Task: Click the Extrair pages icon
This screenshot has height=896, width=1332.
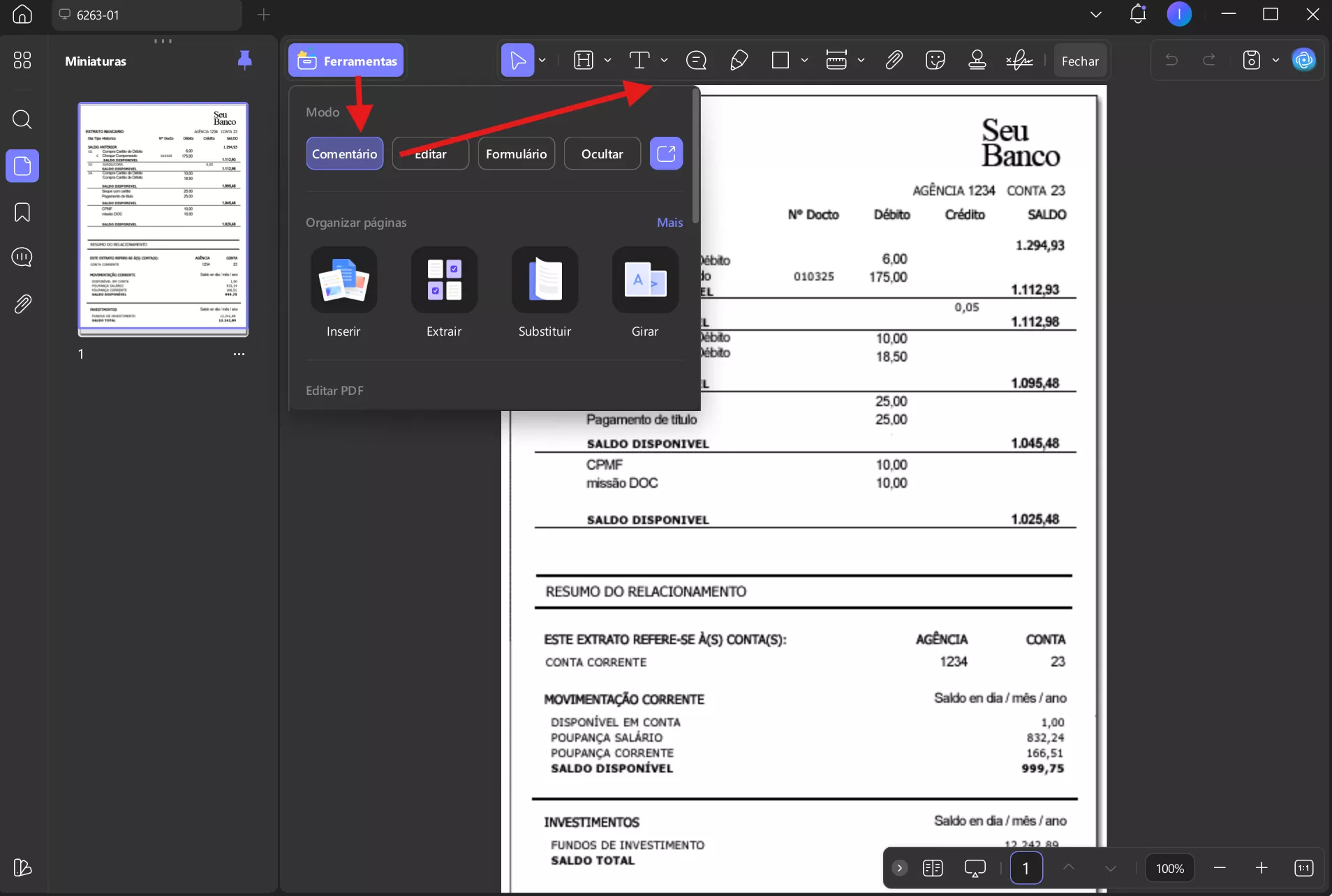Action: pos(444,280)
